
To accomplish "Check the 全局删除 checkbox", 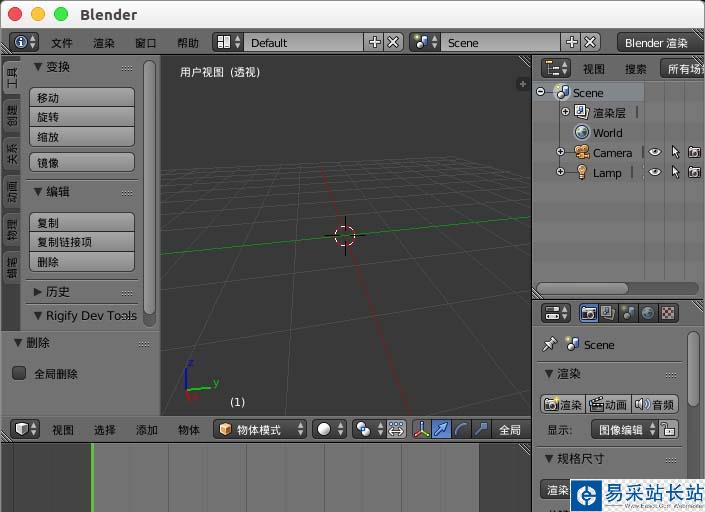I will 19,373.
